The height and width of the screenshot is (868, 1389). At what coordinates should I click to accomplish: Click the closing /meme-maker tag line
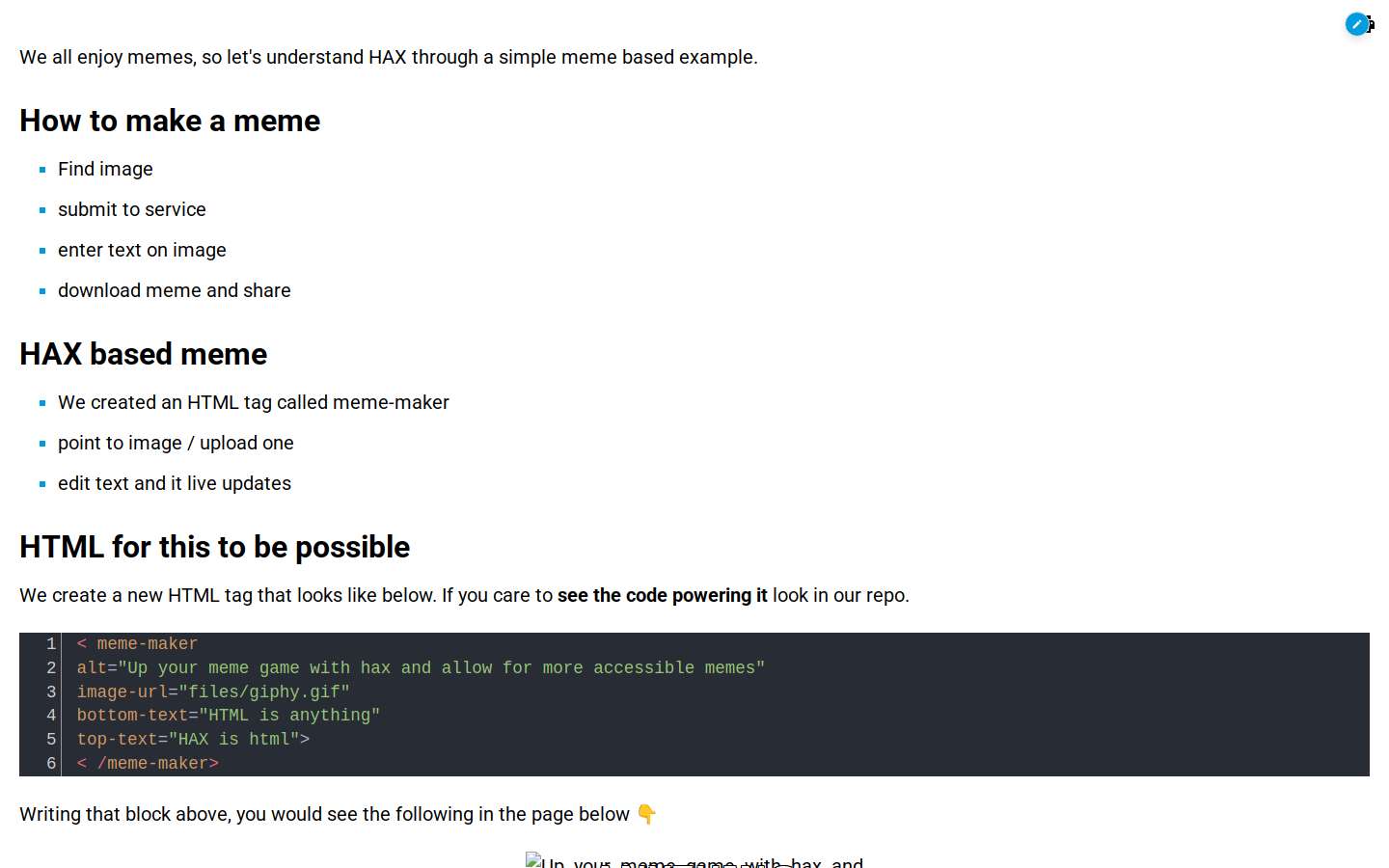tap(148, 764)
